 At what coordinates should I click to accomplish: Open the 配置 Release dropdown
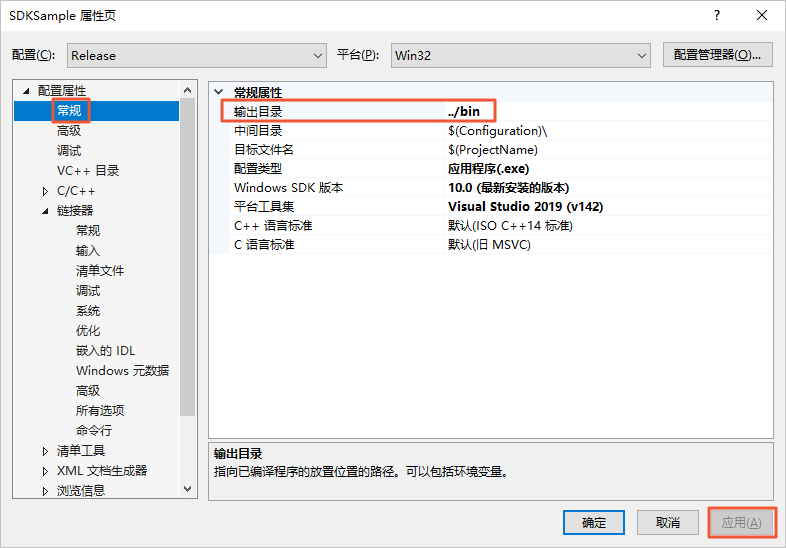pyautogui.click(x=196, y=56)
